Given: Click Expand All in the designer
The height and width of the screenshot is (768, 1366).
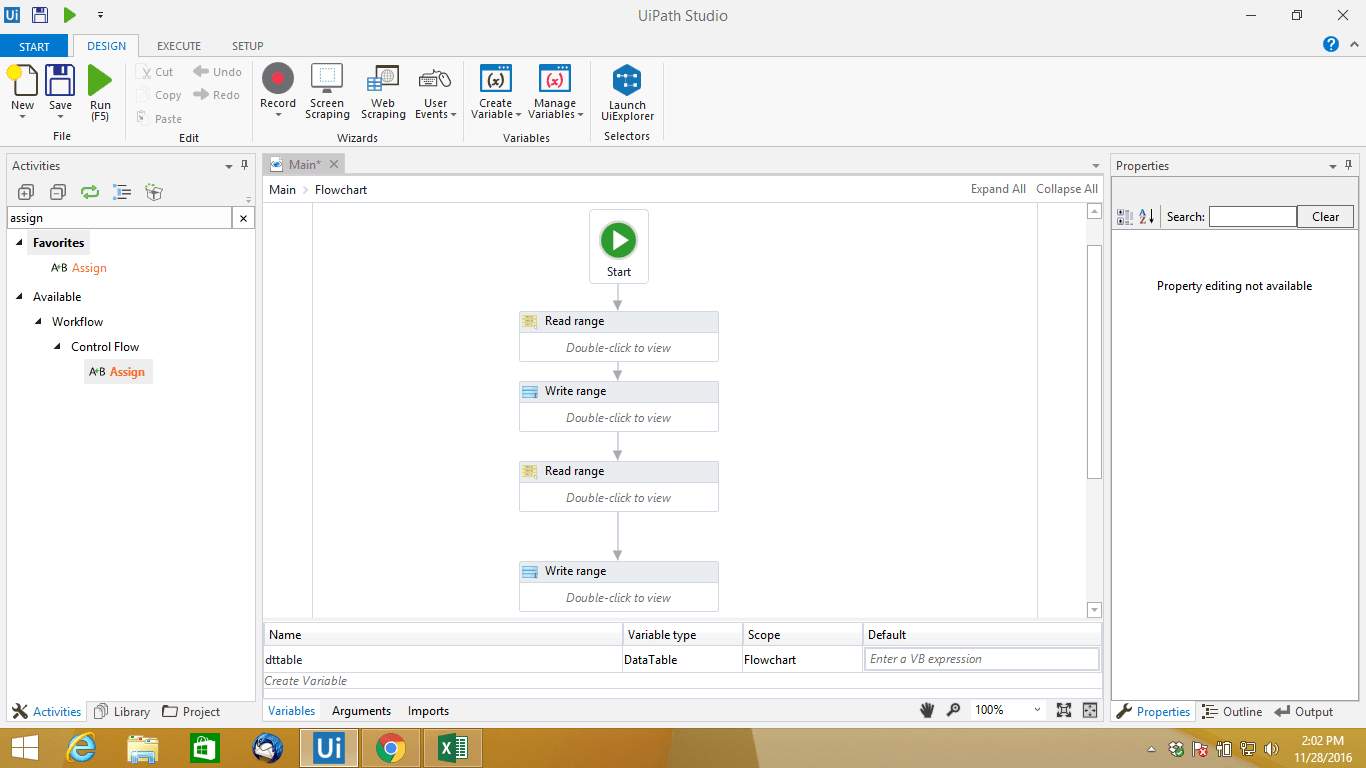Looking at the screenshot, I should pos(998,189).
